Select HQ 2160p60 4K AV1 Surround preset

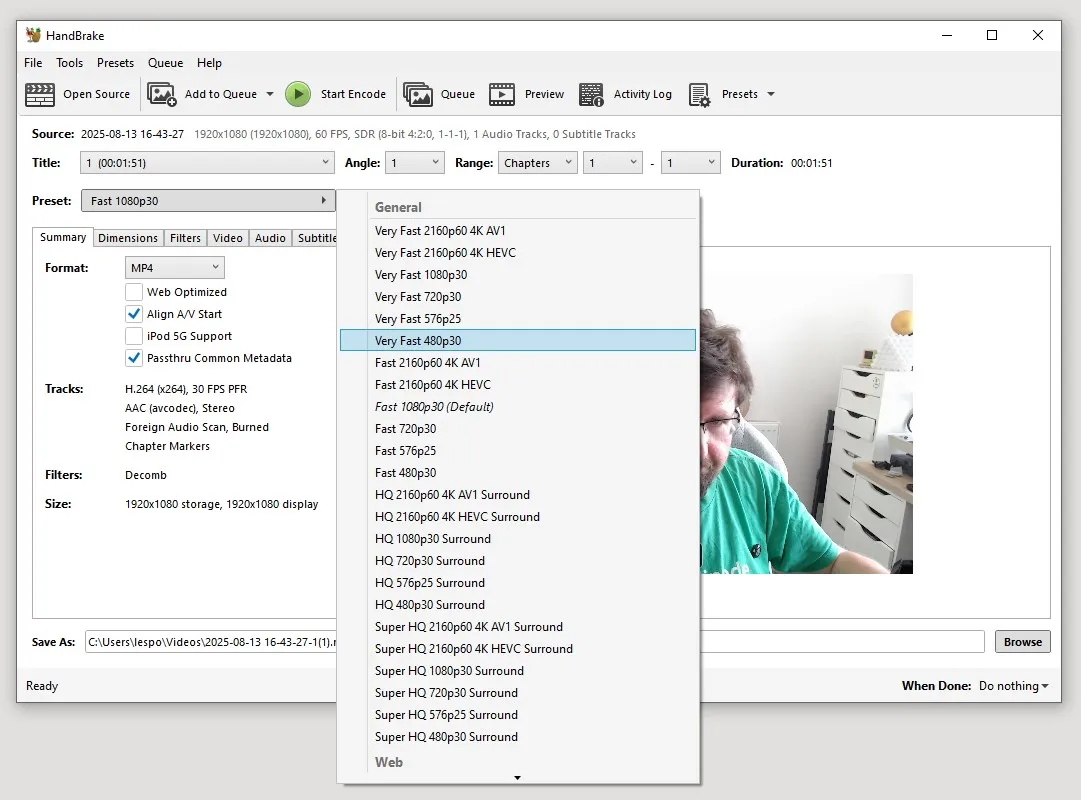pos(518,495)
